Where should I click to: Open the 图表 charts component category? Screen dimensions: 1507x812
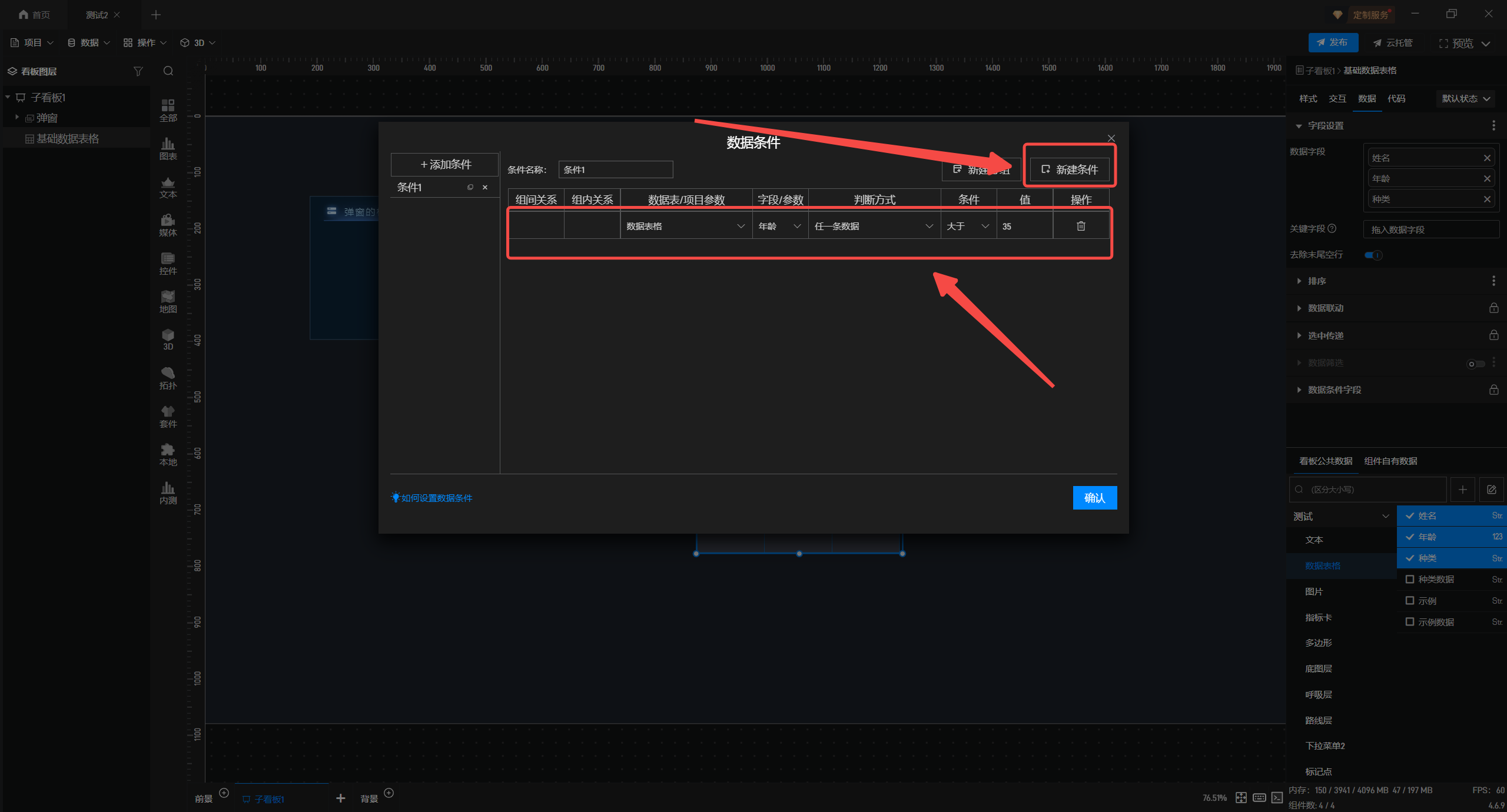(x=168, y=148)
